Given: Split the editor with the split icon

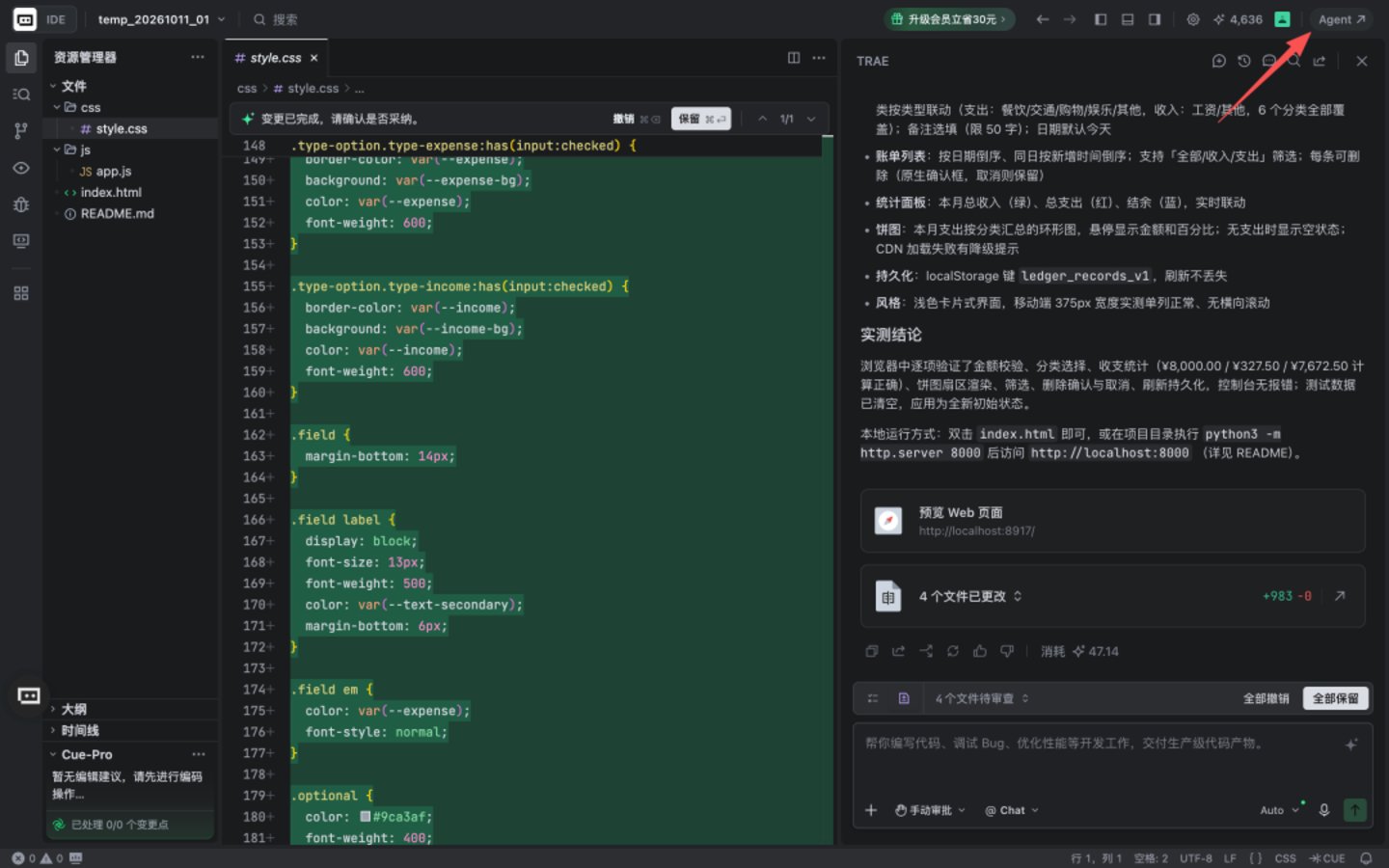Looking at the screenshot, I should point(794,58).
